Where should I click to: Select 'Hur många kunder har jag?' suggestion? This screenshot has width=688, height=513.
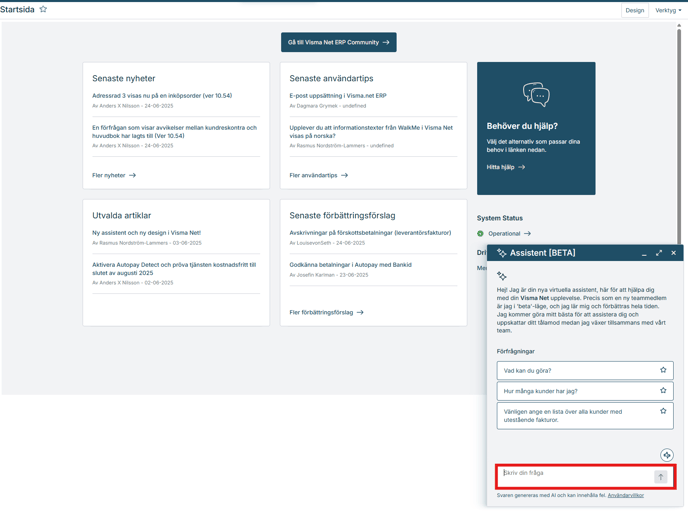[x=585, y=391]
